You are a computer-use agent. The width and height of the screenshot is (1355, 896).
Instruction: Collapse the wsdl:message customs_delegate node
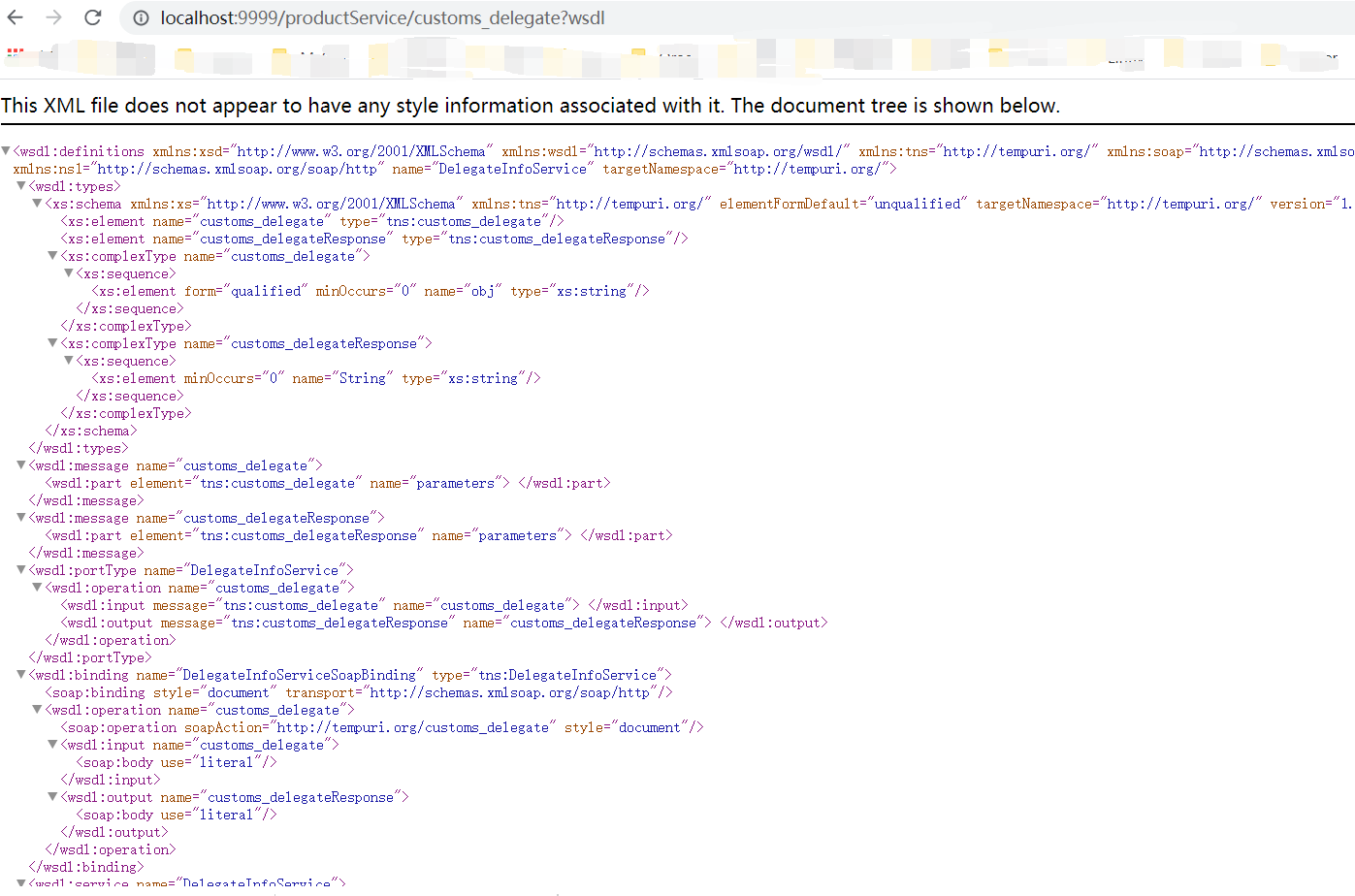20,464
